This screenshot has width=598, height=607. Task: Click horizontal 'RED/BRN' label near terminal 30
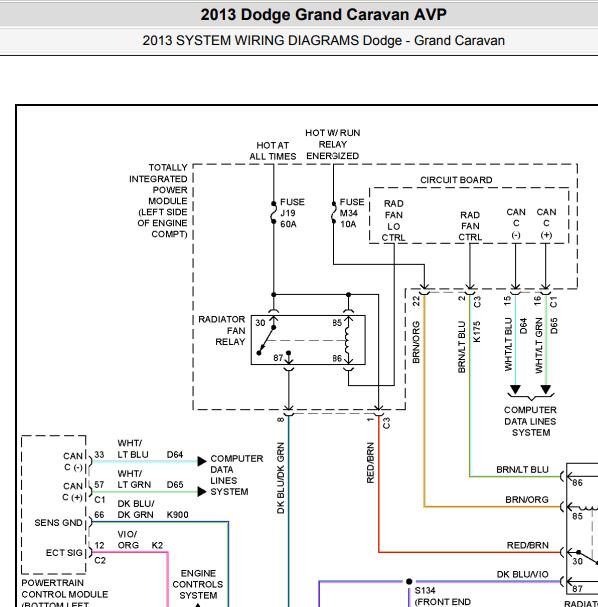(x=528, y=545)
